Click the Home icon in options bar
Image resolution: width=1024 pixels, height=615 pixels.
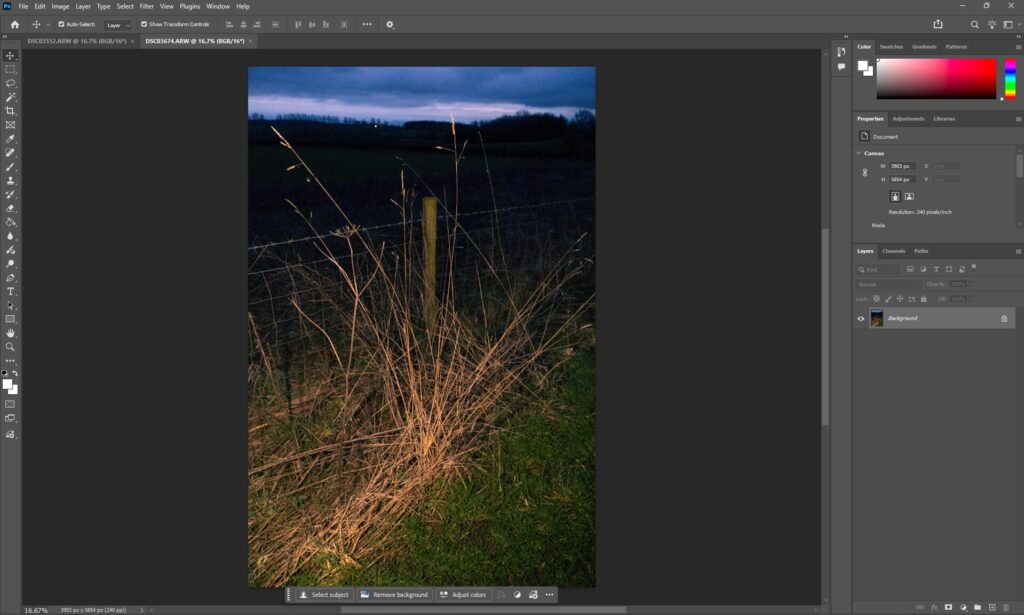(14, 24)
